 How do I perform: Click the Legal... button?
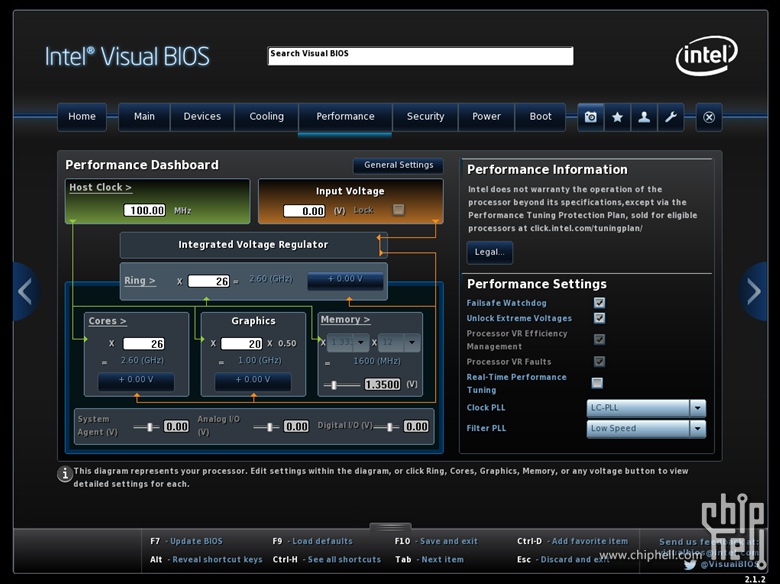click(489, 252)
